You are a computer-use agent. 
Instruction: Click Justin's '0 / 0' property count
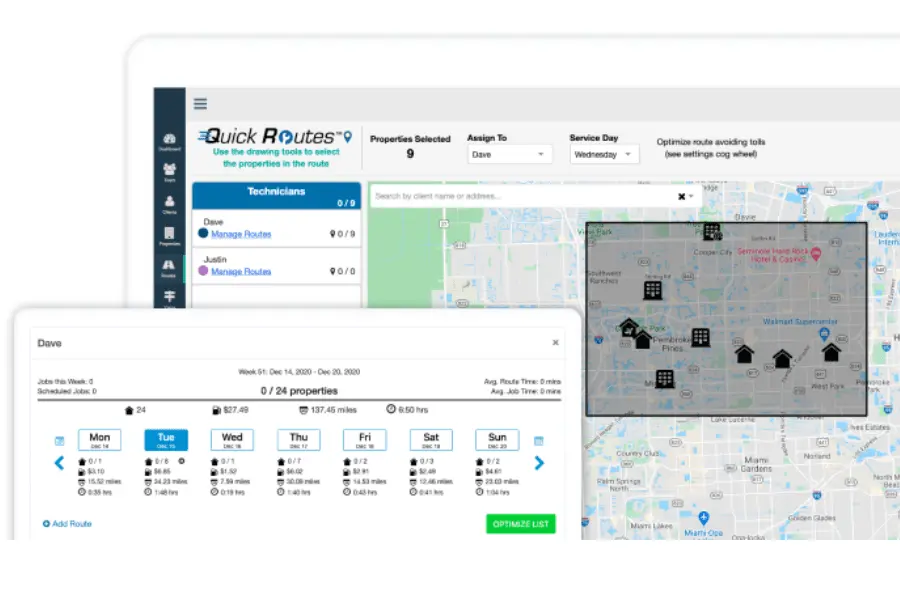[343, 272]
